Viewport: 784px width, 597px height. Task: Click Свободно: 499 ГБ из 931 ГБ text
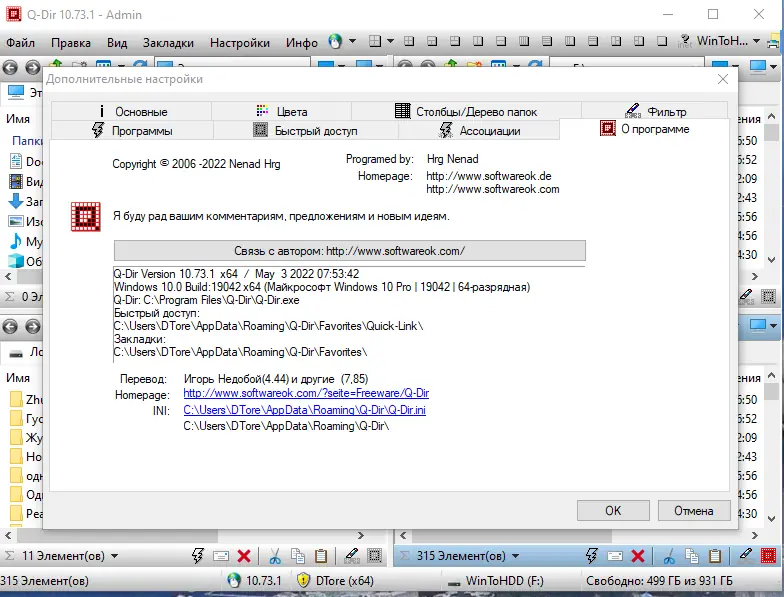point(659,580)
